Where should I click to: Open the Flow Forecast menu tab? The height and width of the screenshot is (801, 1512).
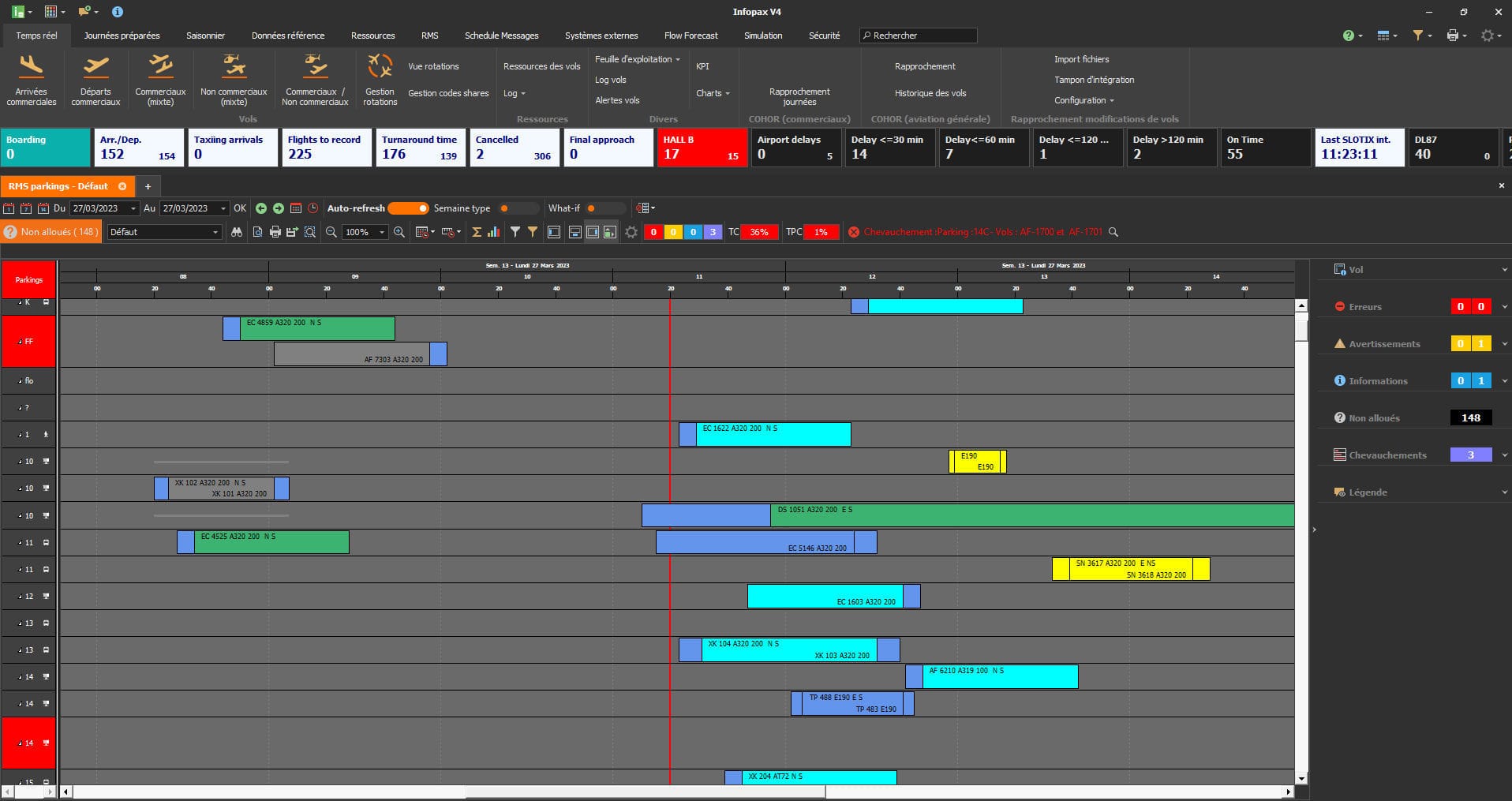pyautogui.click(x=691, y=36)
